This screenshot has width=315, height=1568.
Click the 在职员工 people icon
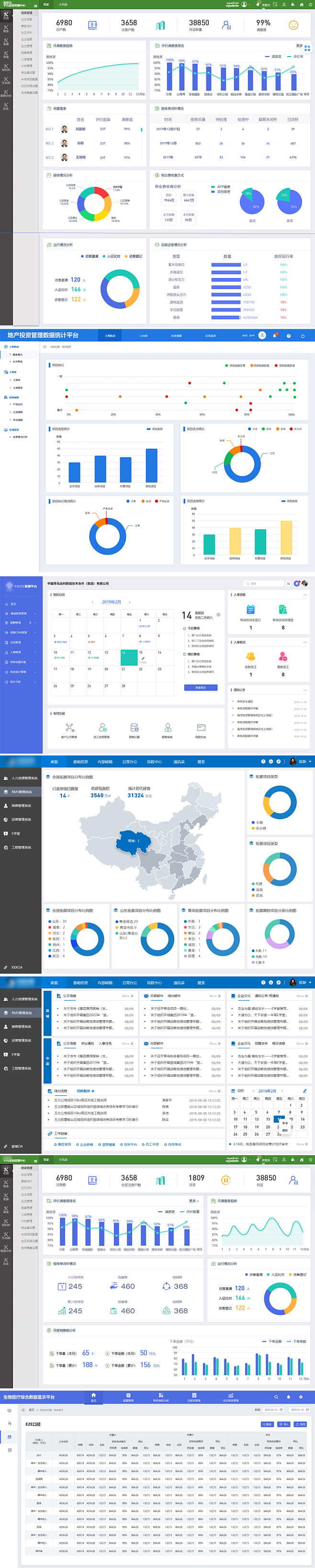pos(250,656)
